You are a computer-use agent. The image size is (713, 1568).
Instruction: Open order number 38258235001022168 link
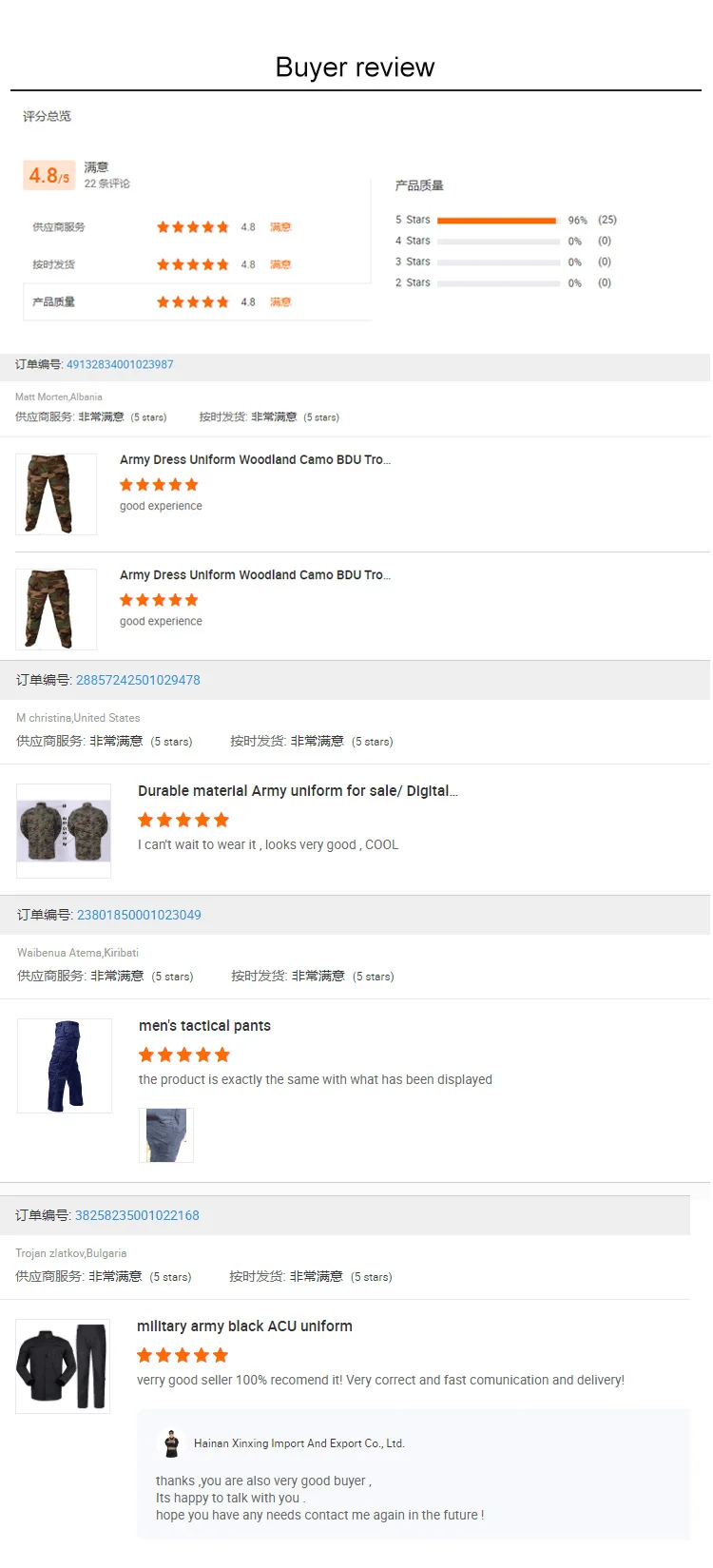point(137,1215)
